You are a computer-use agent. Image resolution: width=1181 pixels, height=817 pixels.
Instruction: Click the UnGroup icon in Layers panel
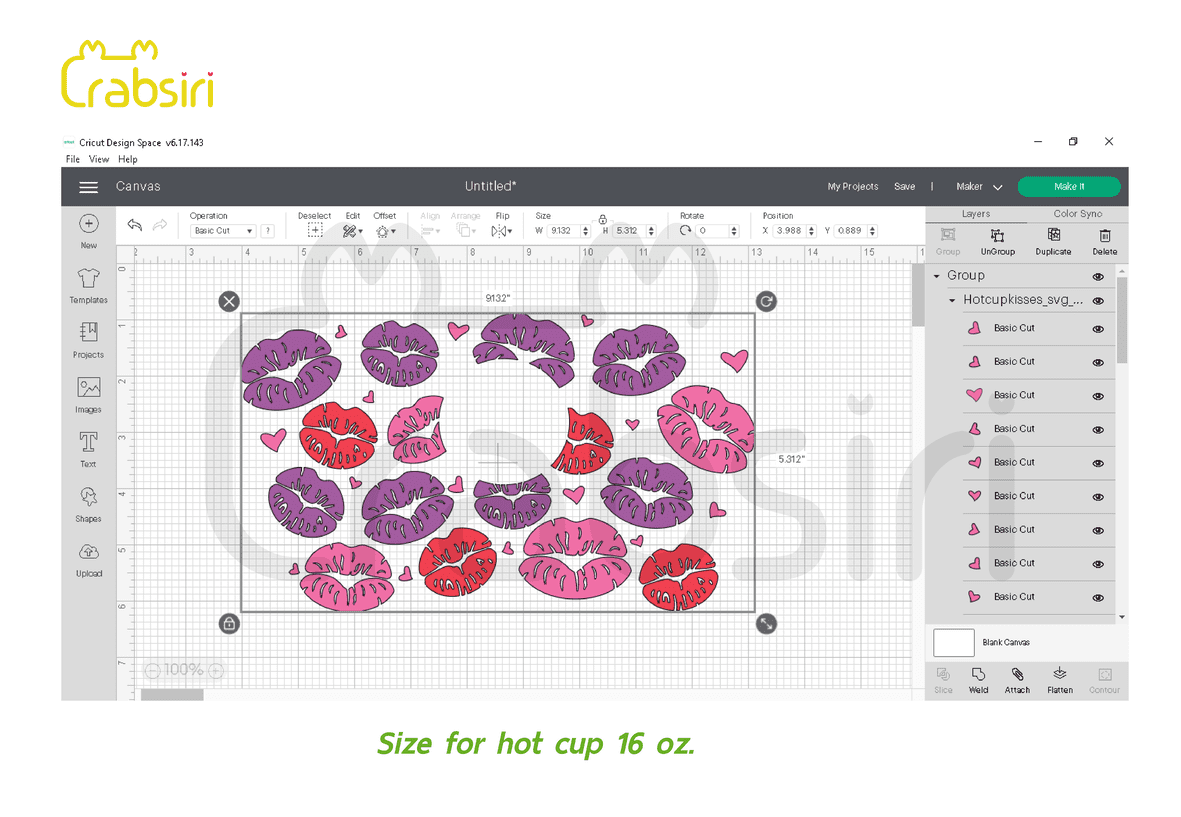tap(997, 242)
